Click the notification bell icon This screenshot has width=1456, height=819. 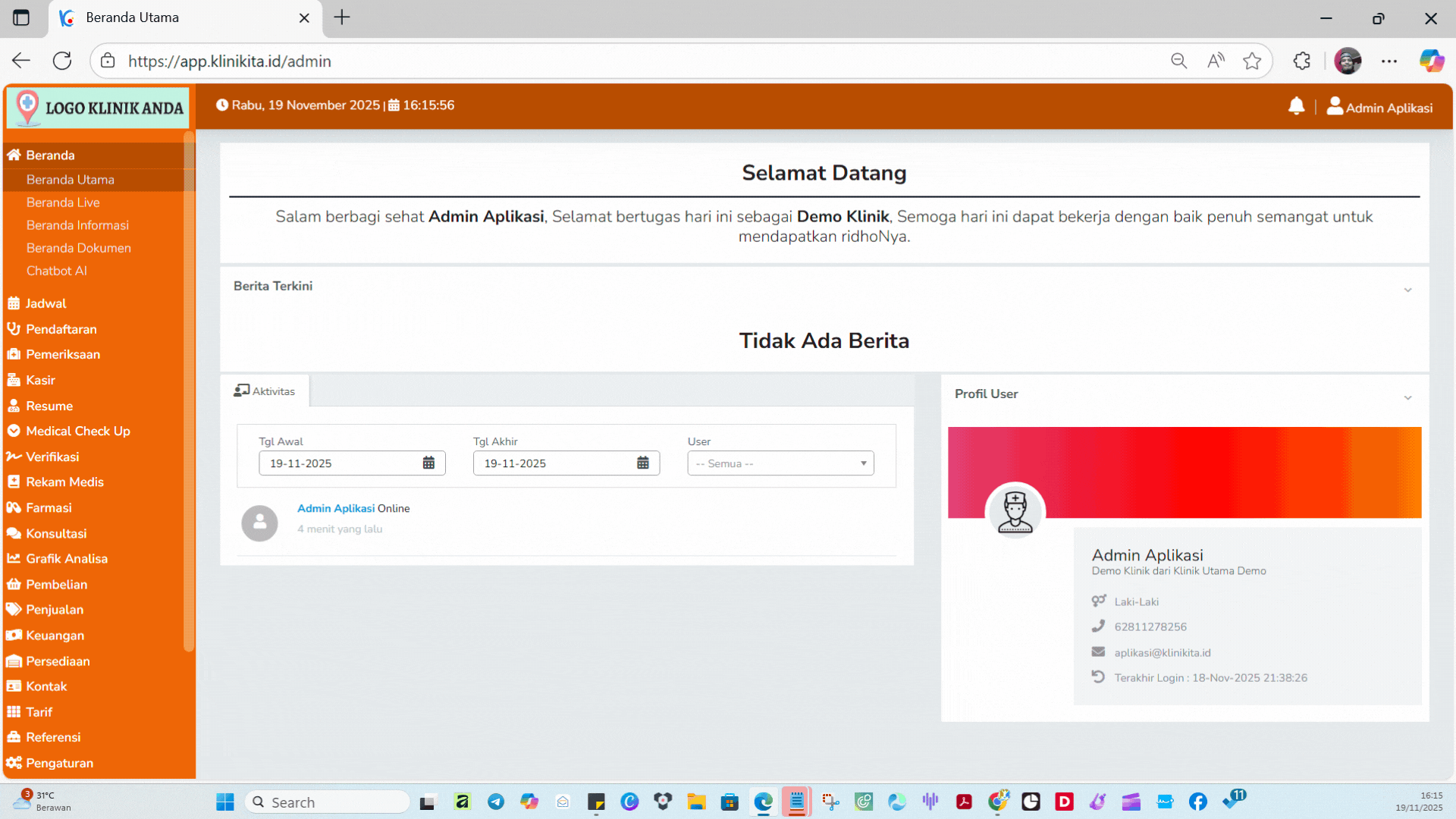coord(1296,106)
